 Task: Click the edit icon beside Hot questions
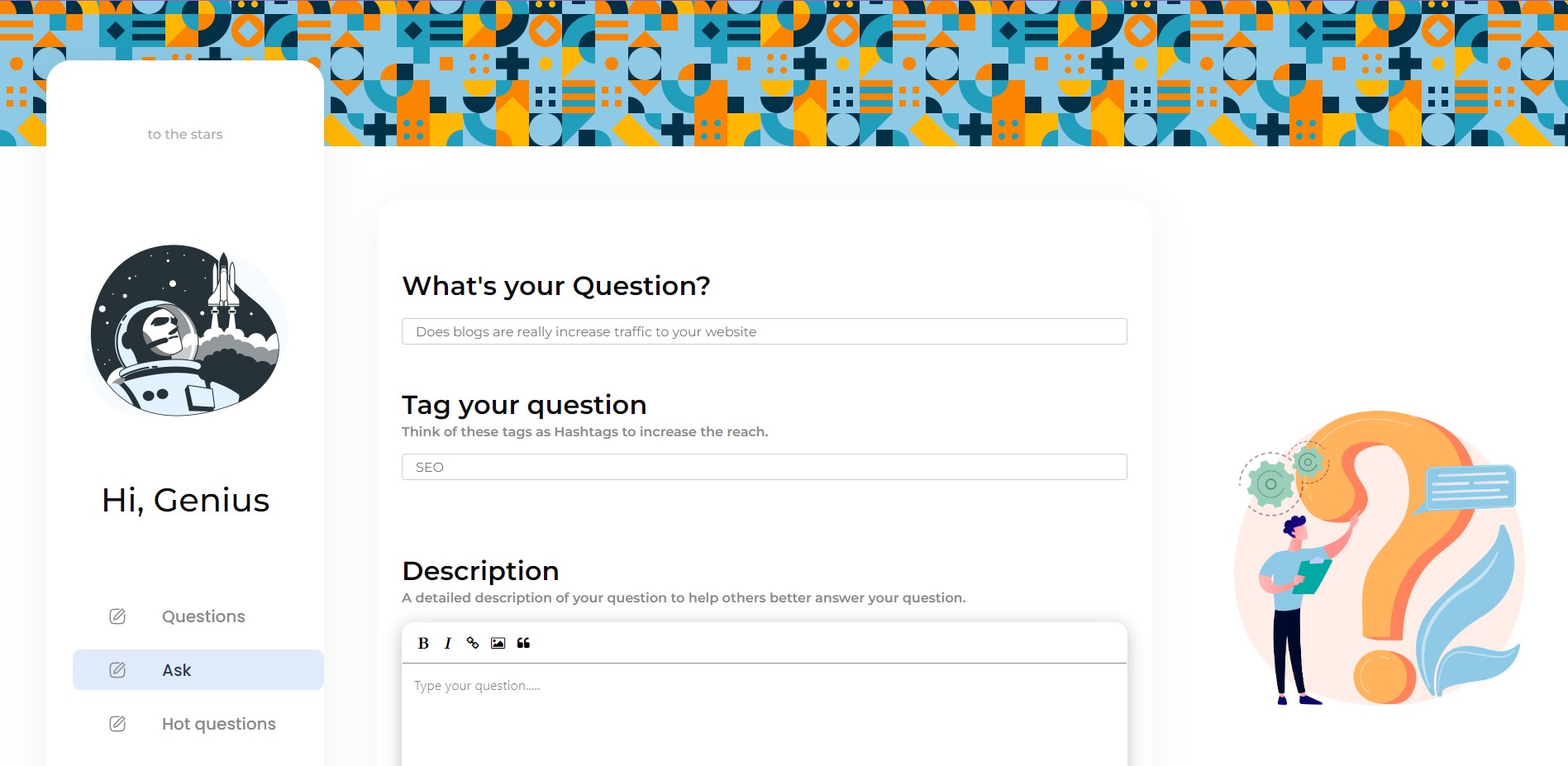117,724
